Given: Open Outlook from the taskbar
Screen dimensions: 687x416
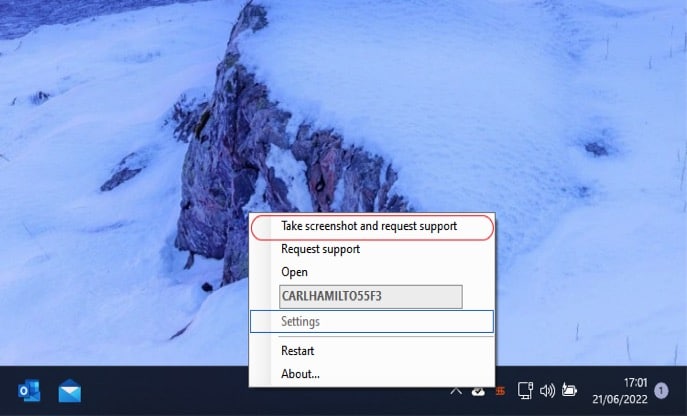Looking at the screenshot, I should point(27,390).
